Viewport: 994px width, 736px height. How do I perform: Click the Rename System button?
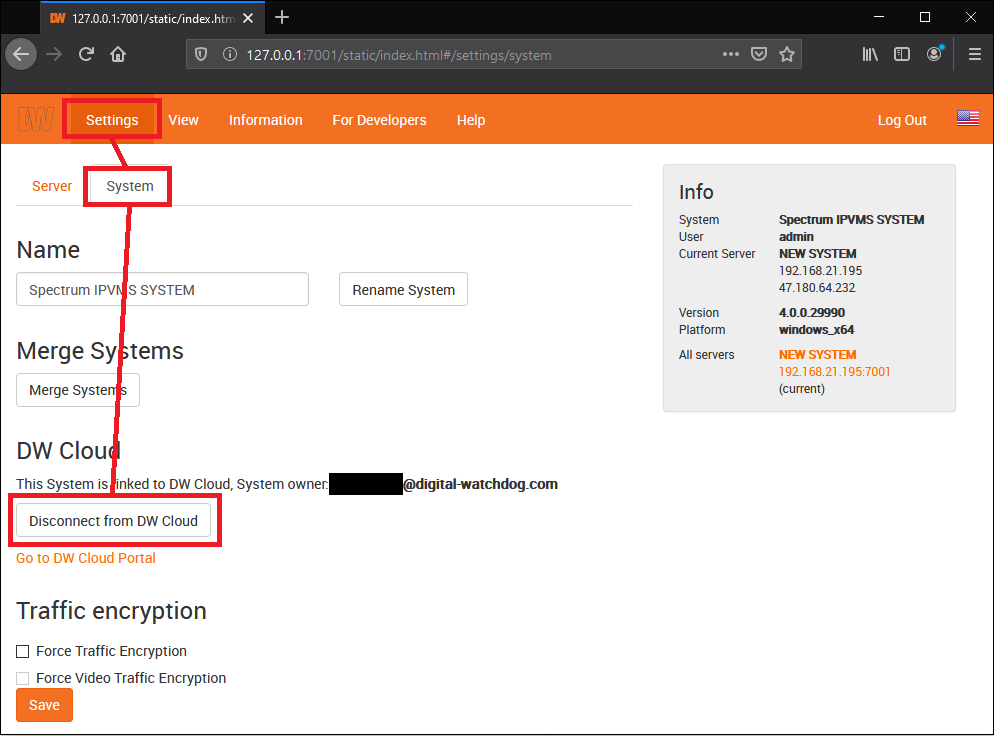[403, 290]
